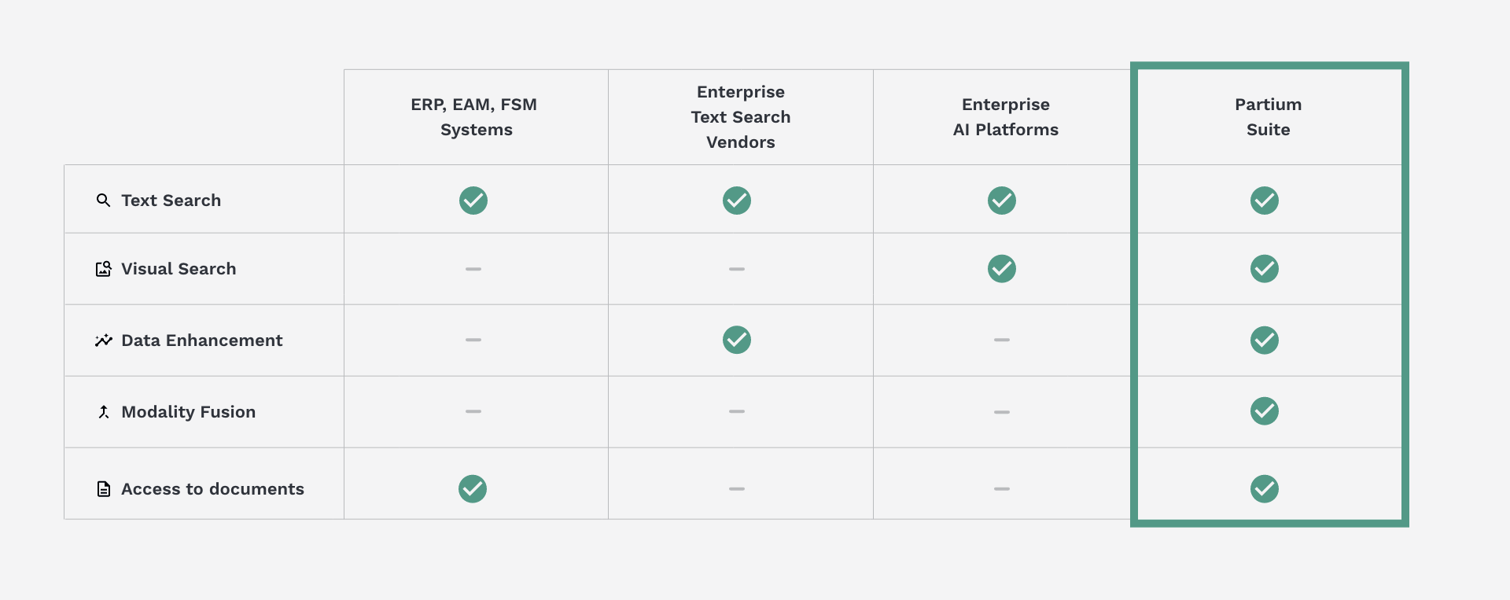Select the Partium Suite column header
Screen dimensions: 1510x600
tap(1268, 117)
